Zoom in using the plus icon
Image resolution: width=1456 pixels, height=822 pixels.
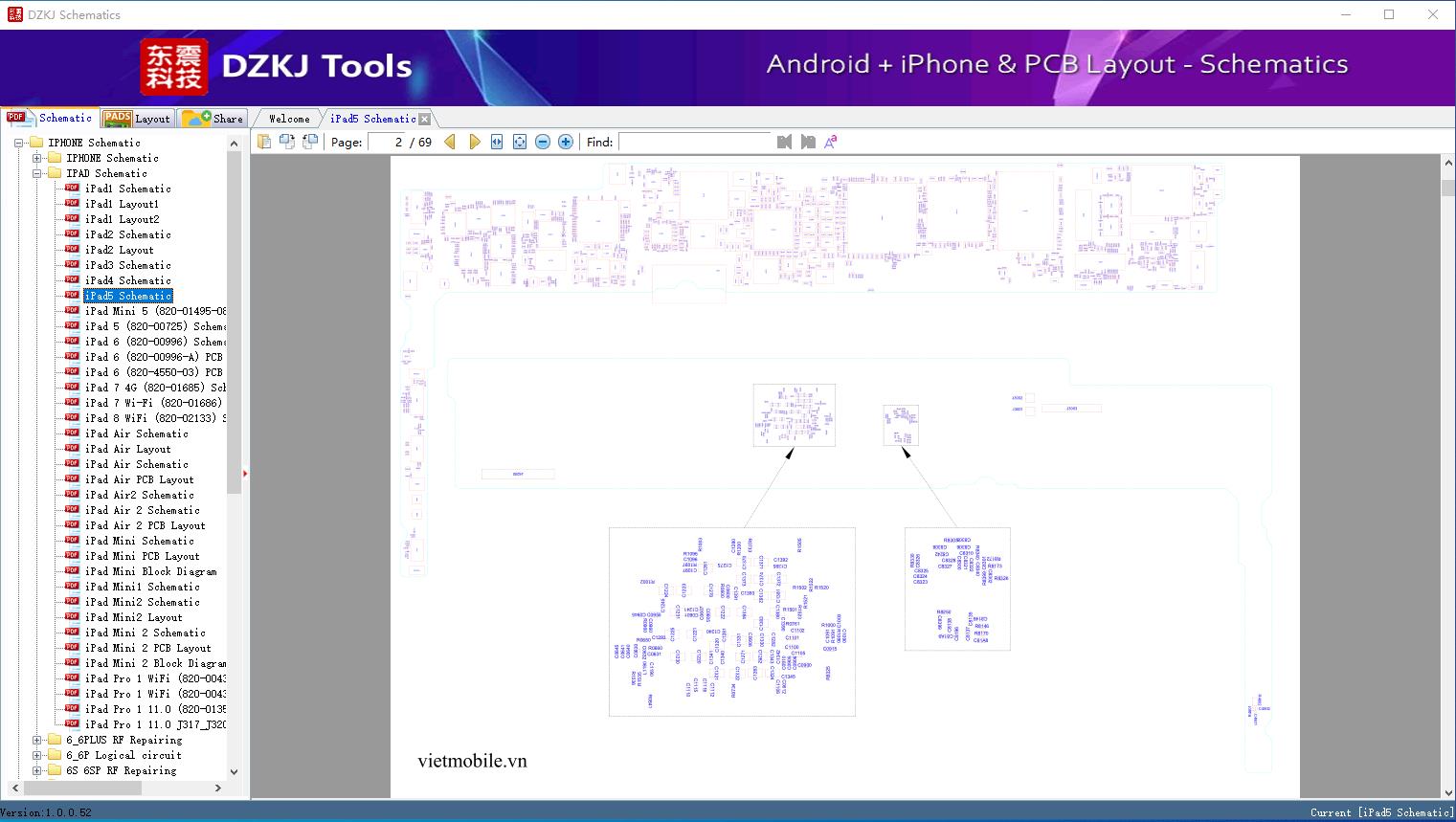[566, 142]
